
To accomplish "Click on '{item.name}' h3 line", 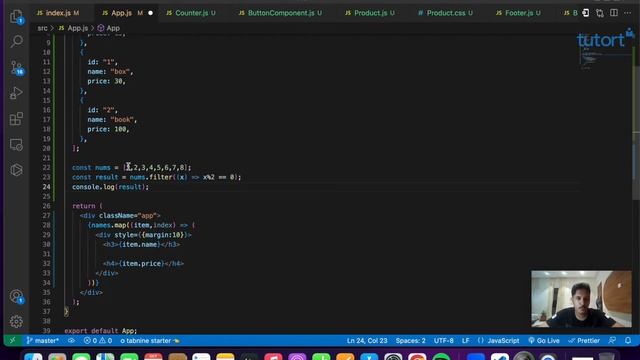I will (x=142, y=244).
